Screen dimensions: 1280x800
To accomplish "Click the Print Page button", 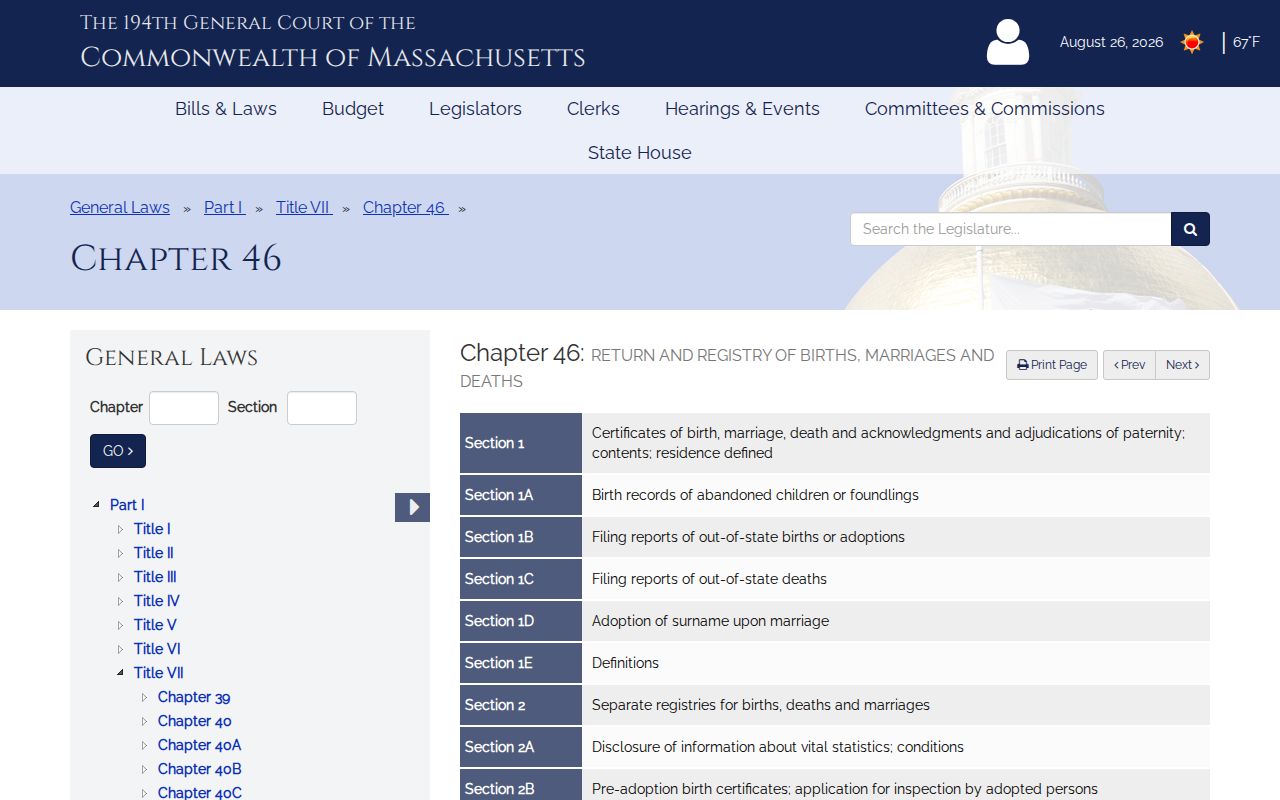I will (x=1052, y=365).
